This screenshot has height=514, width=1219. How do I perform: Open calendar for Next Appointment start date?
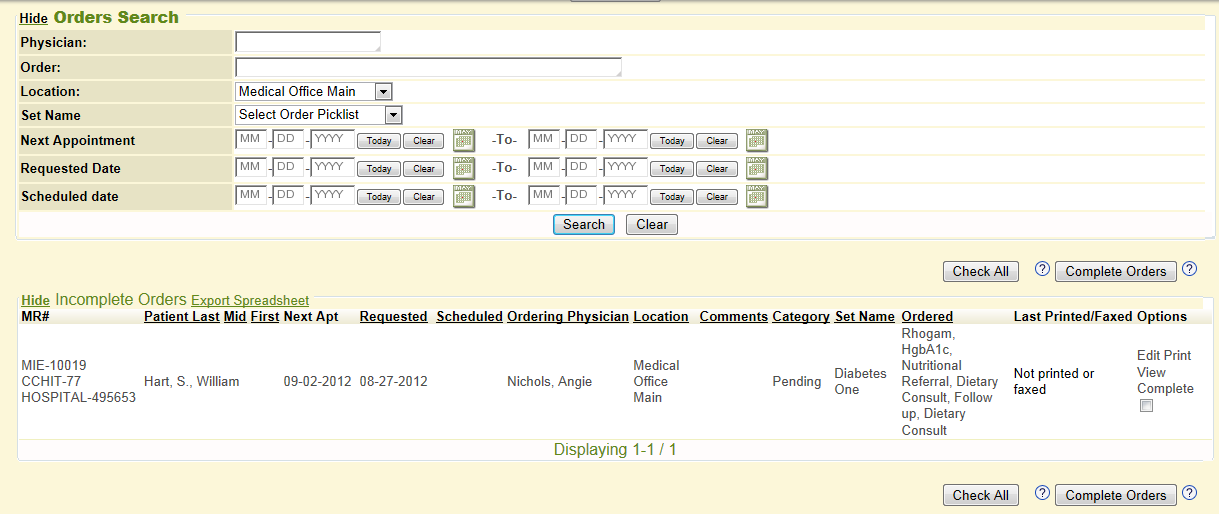pos(464,140)
